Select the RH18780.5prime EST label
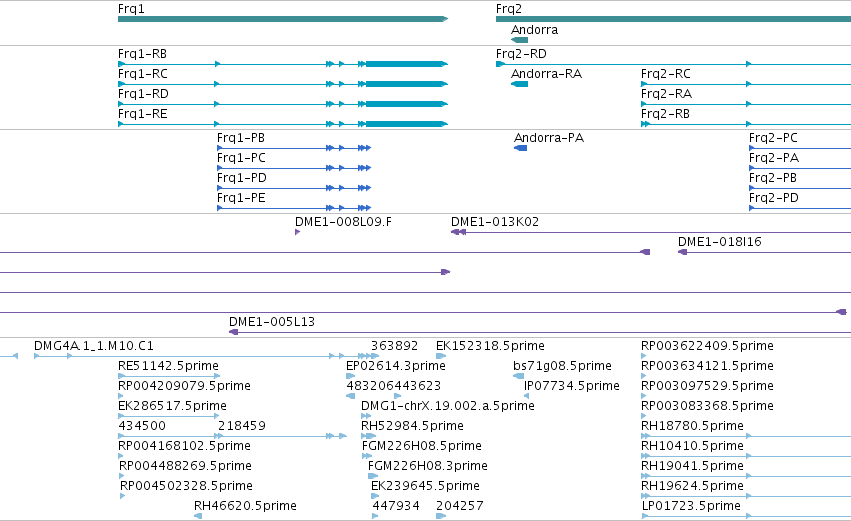 (692, 426)
